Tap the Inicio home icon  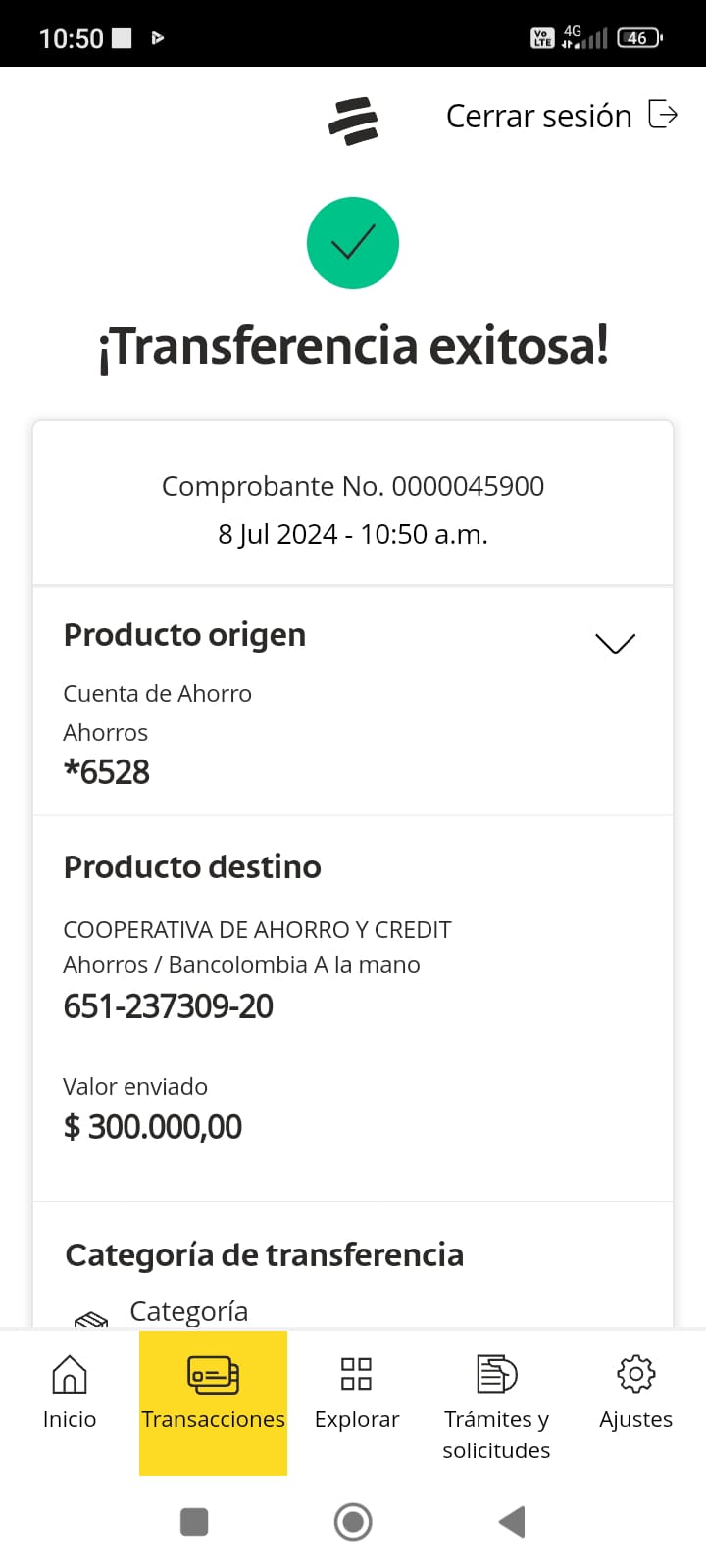click(x=70, y=1374)
